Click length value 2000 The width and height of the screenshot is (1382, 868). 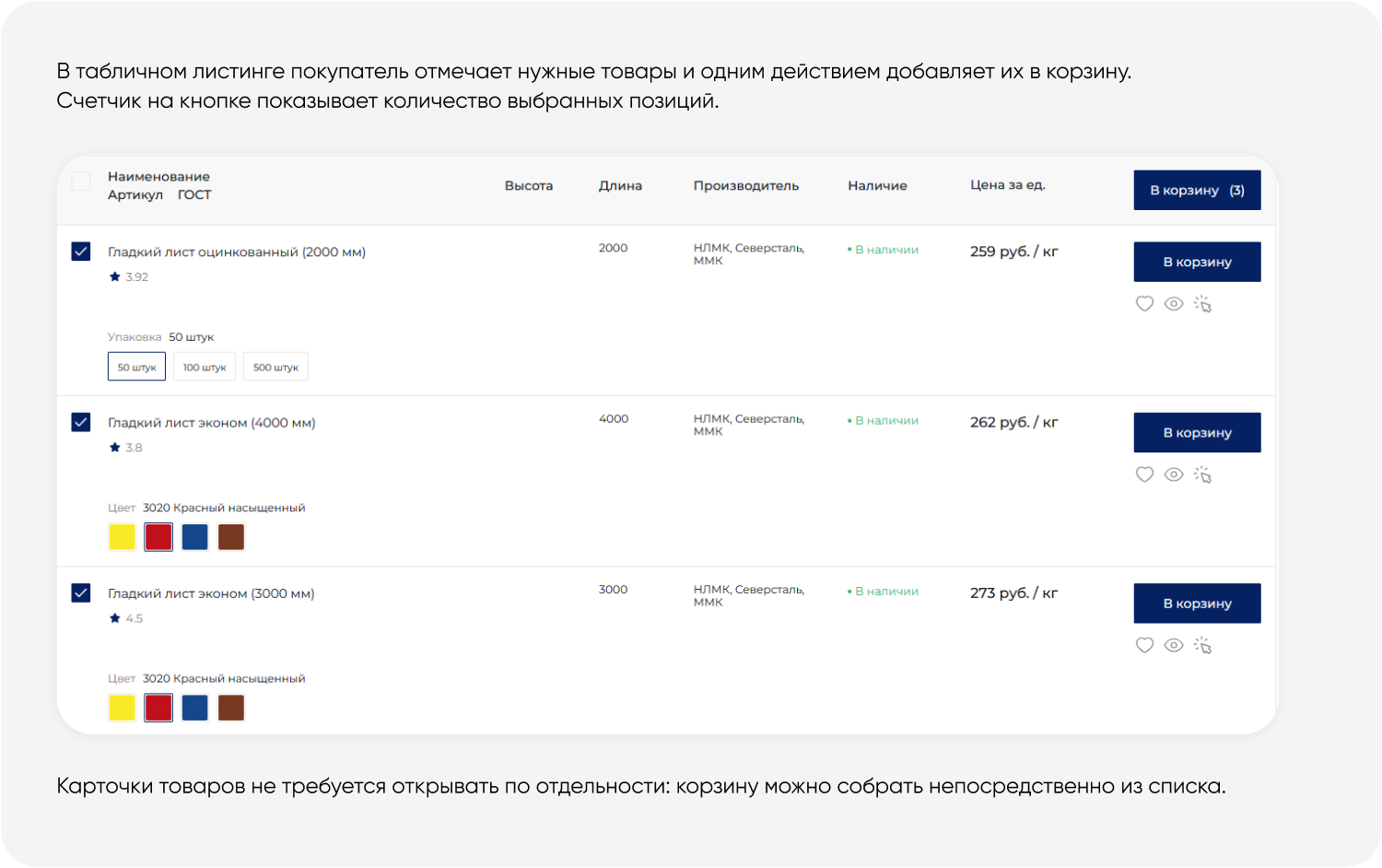click(x=613, y=248)
